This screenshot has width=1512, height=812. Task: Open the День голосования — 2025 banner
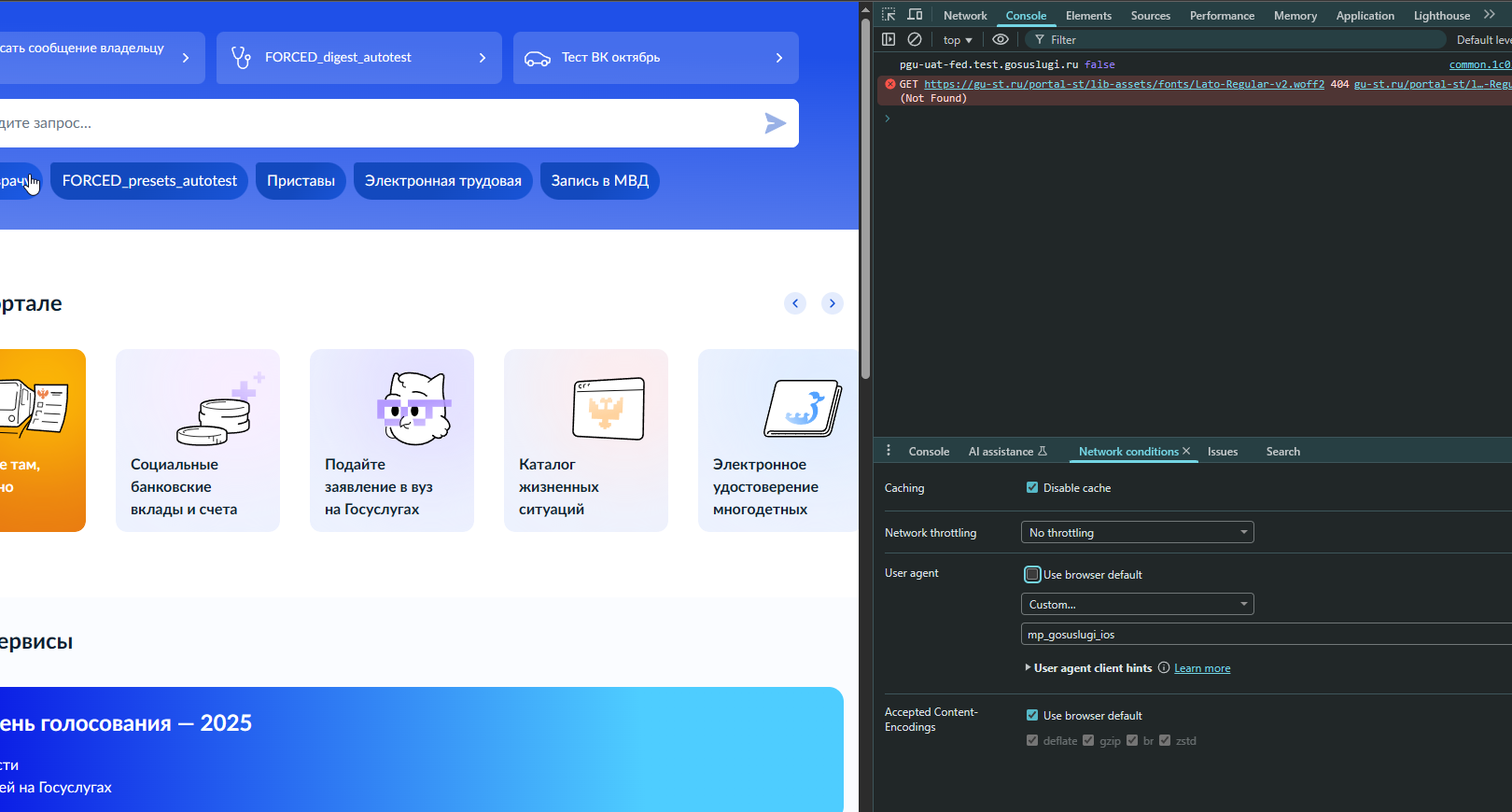coord(422,749)
